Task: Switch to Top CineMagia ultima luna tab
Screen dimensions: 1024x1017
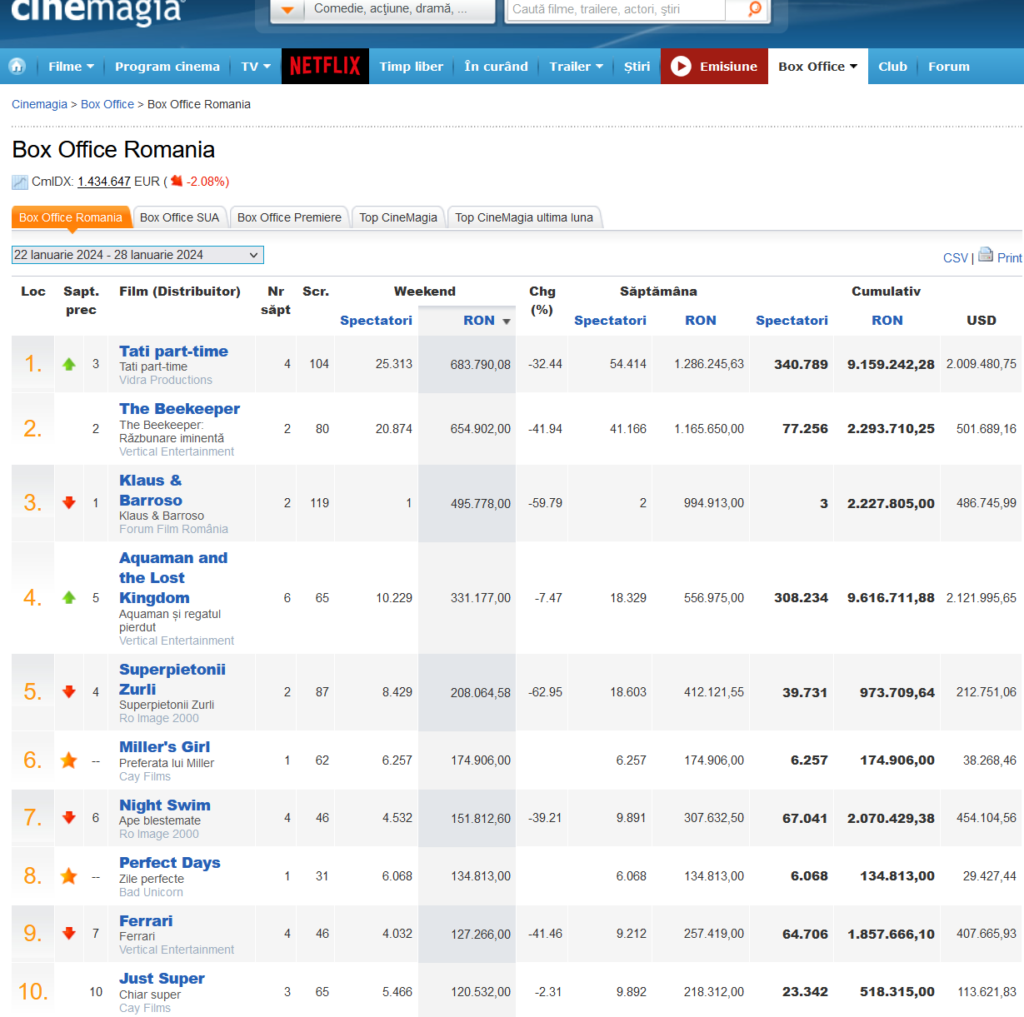Action: pyautogui.click(x=524, y=218)
